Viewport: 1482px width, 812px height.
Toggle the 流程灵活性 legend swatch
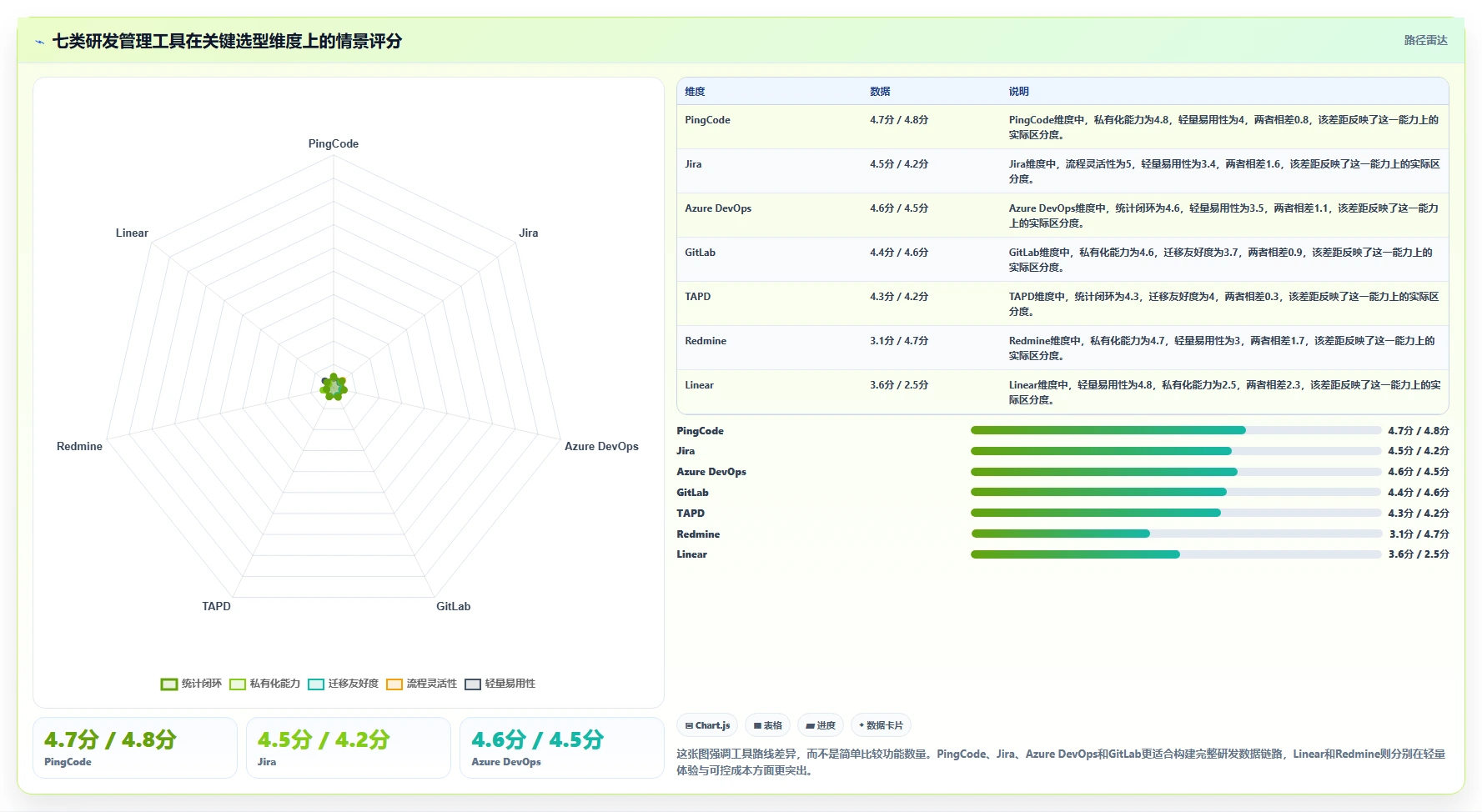[394, 684]
